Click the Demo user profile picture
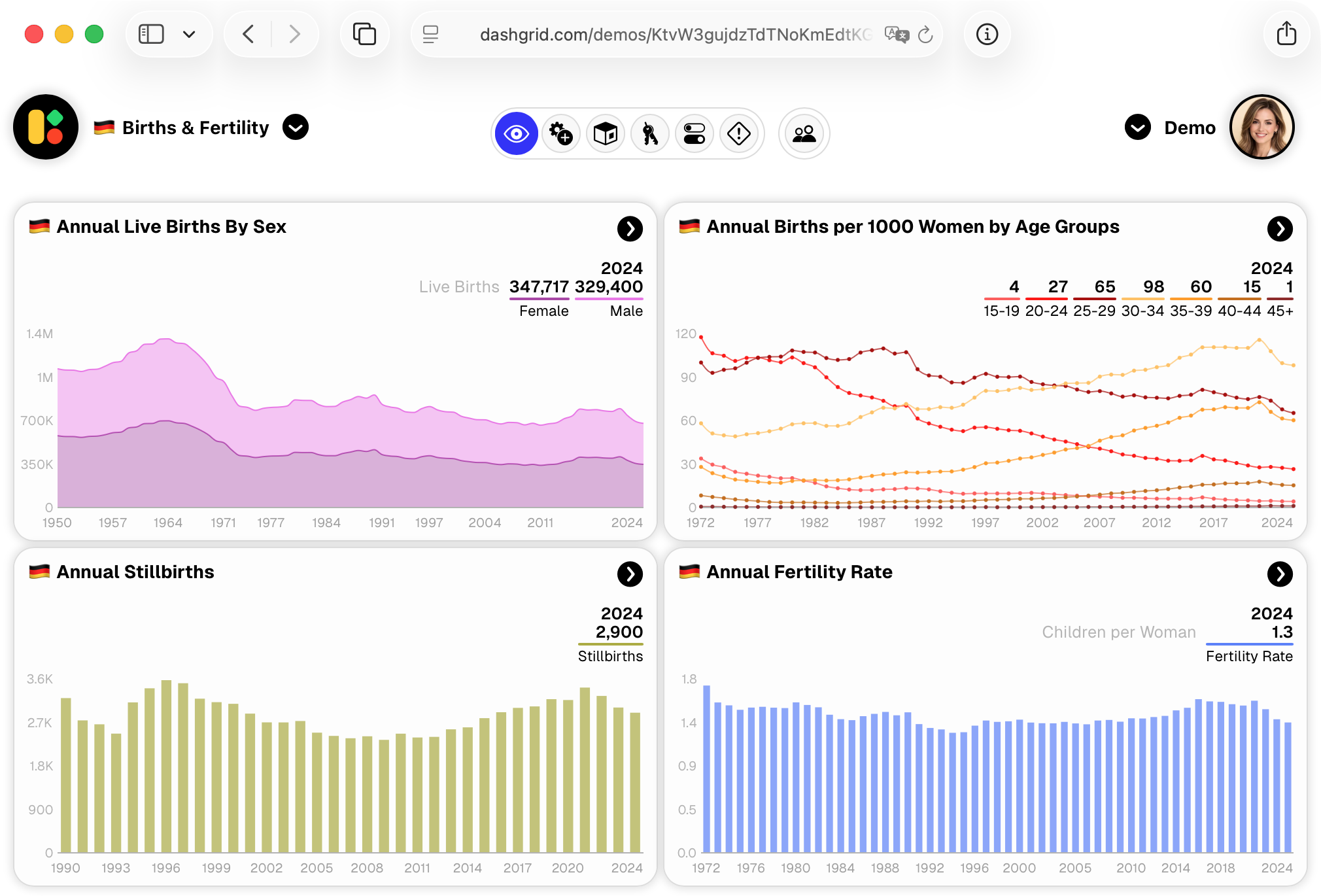Viewport: 1321px width, 896px height. tap(1261, 127)
